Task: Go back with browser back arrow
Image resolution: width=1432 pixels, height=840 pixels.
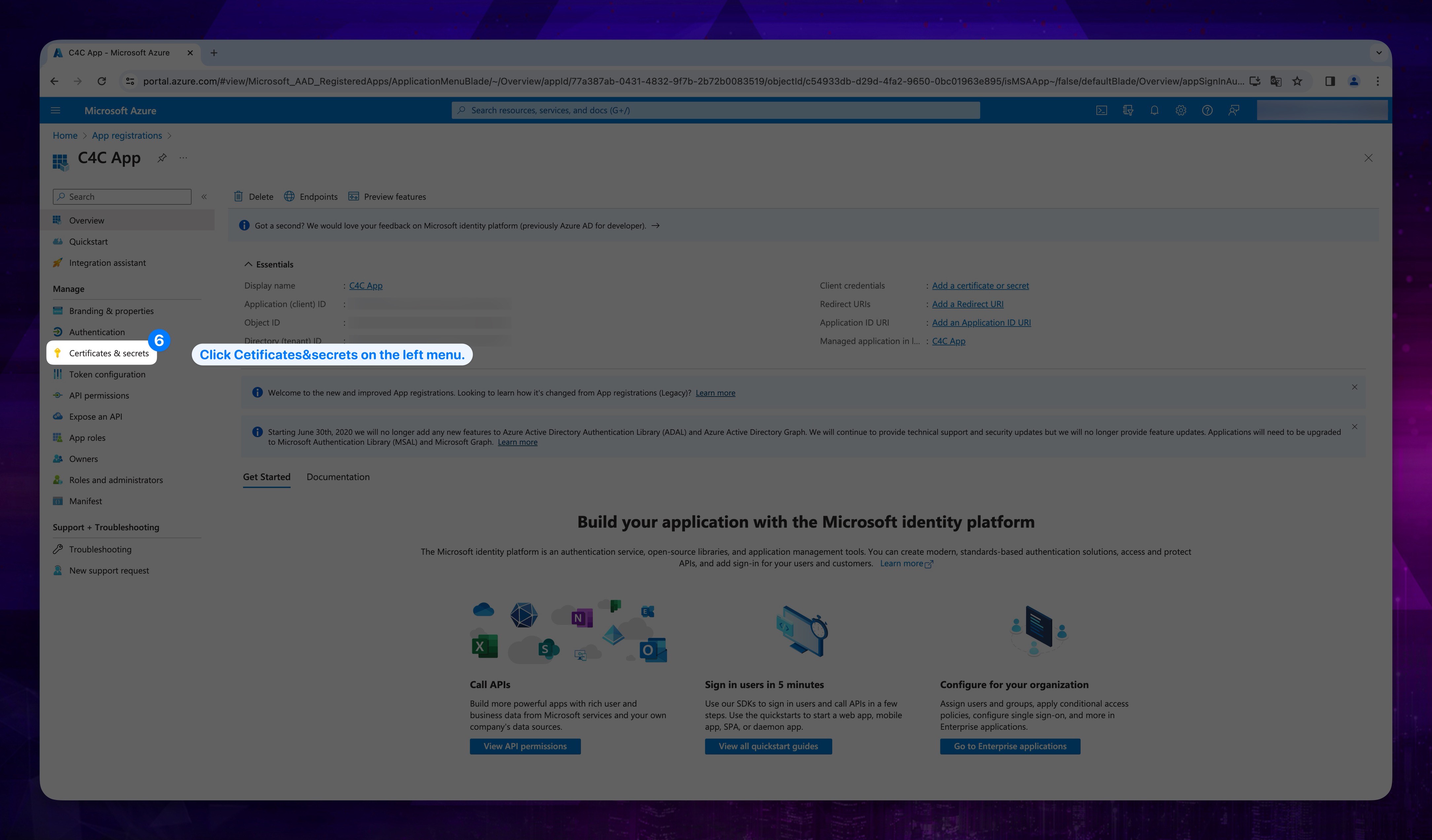Action: click(54, 81)
